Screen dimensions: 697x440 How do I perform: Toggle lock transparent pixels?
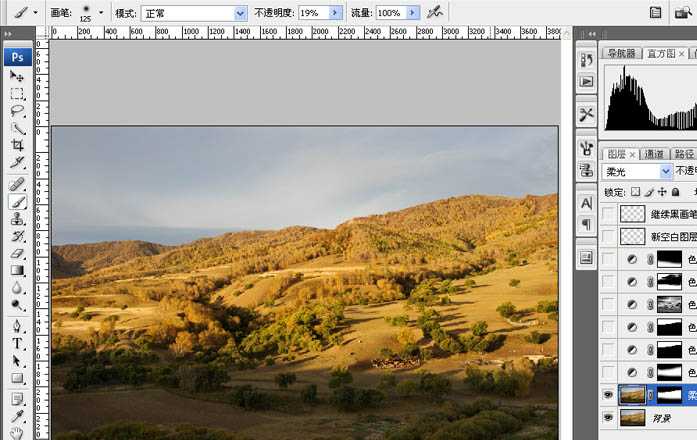tap(636, 192)
